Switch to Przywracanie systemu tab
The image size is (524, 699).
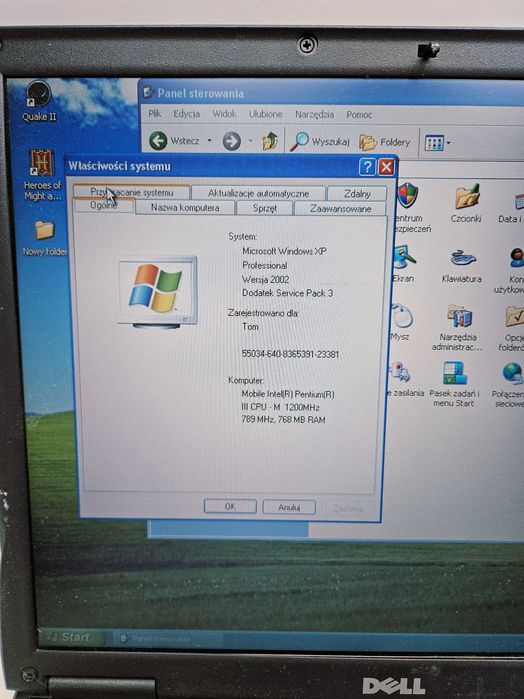[x=132, y=192]
